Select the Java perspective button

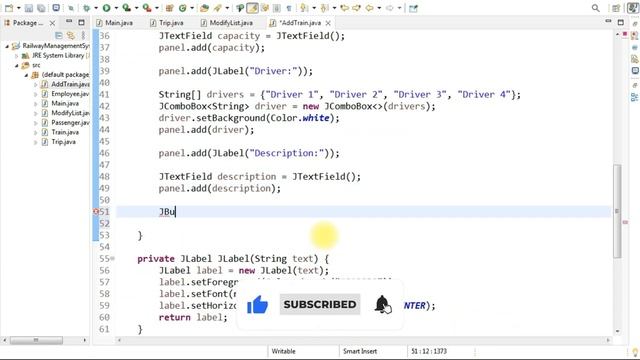[632, 8]
